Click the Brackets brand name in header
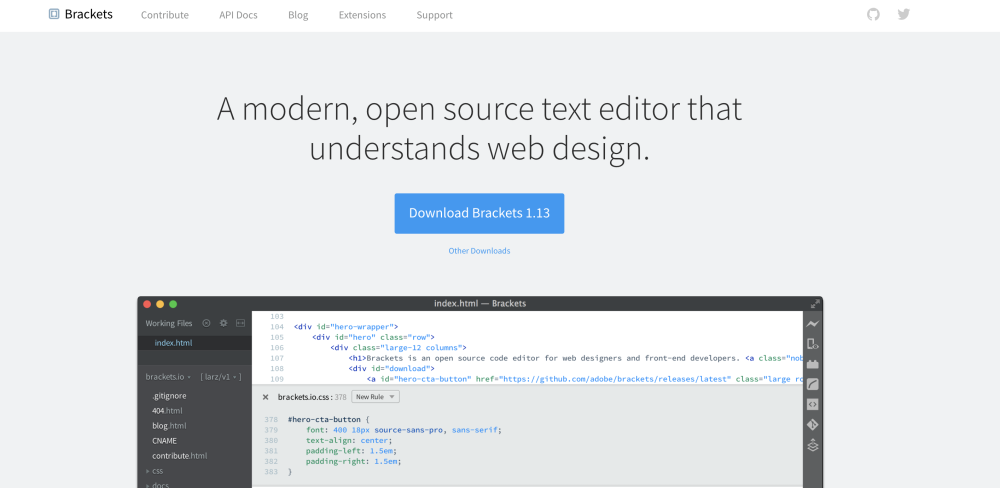This screenshot has height=488, width=1000. [x=89, y=14]
